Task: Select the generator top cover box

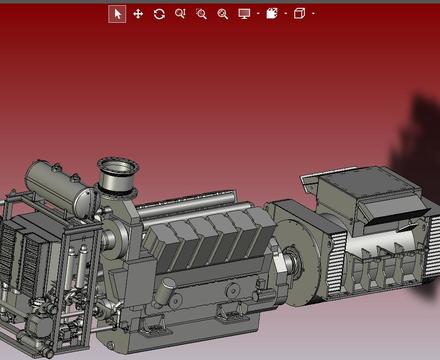Action: [x=368, y=192]
